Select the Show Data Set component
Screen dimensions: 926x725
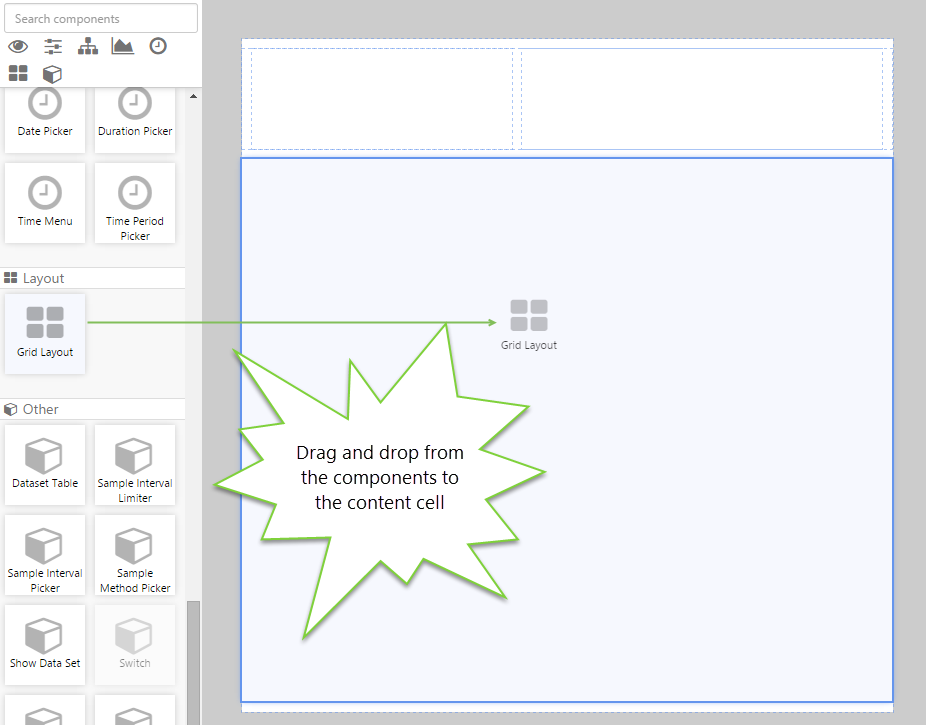tap(45, 645)
